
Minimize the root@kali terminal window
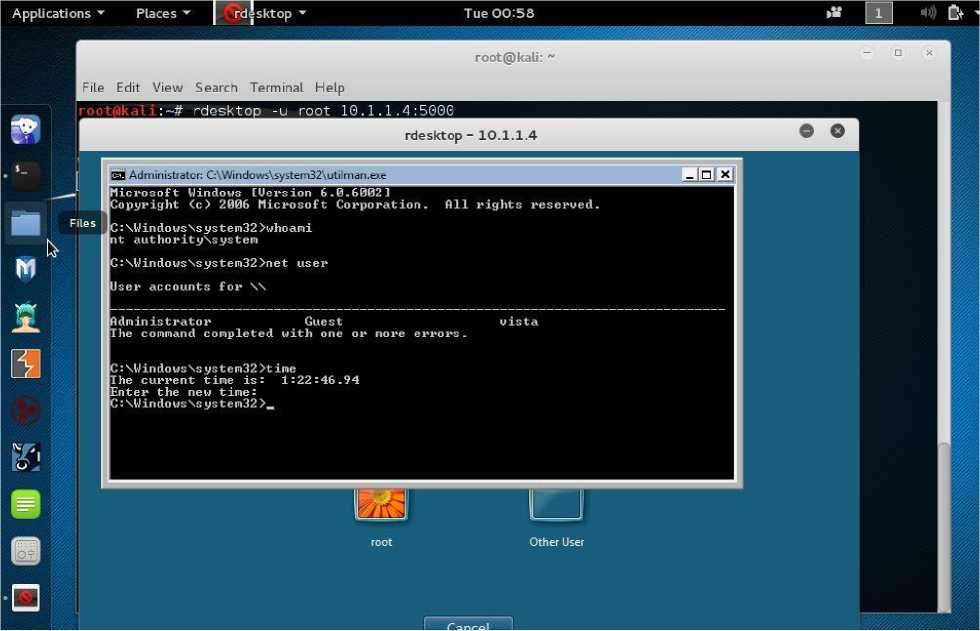(867, 53)
